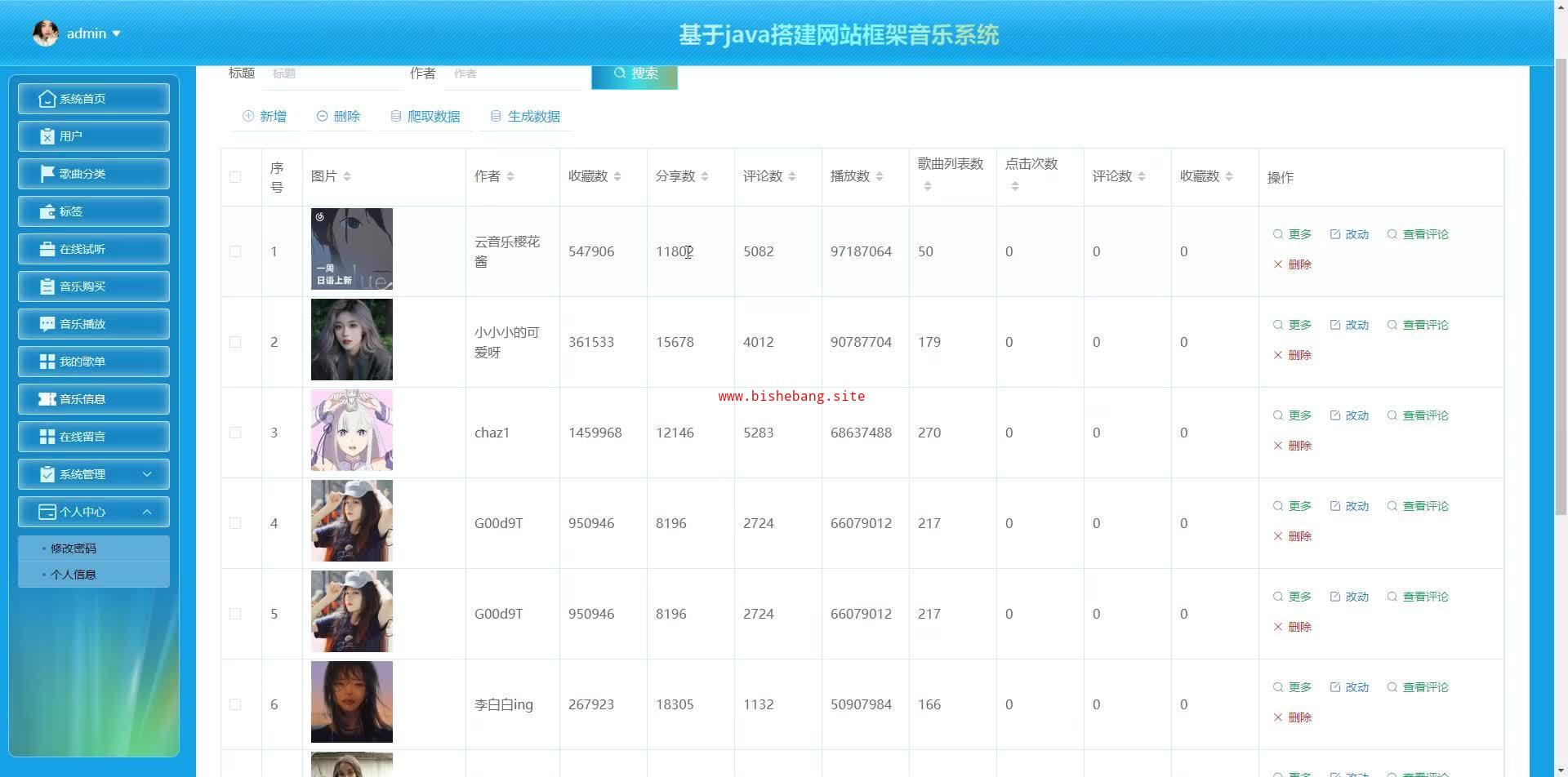The image size is (1568, 777).
Task: Click 查看评论 for row 1 云音乐樱花酱
Action: coord(1418,234)
